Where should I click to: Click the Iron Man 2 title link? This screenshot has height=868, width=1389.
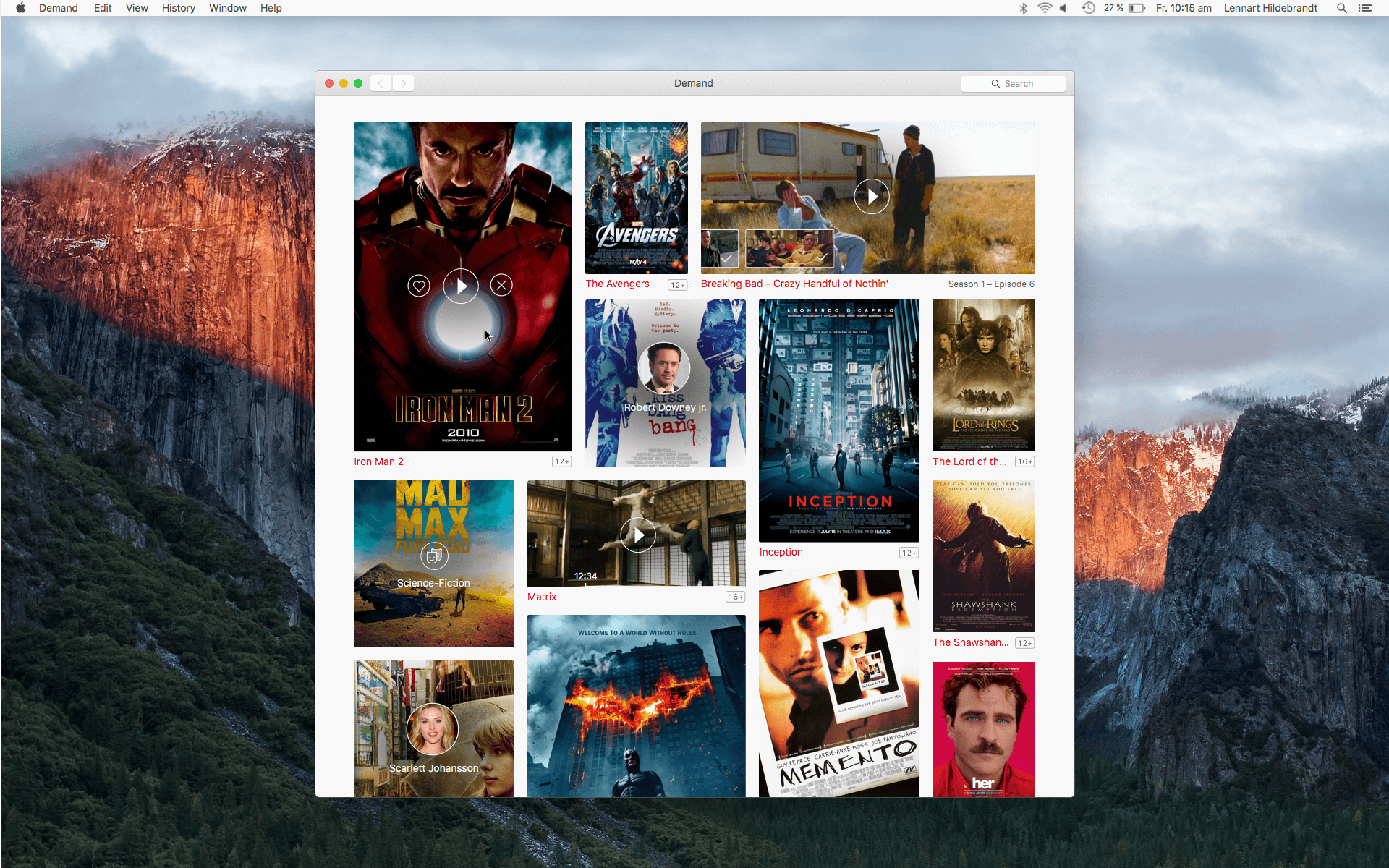378,461
